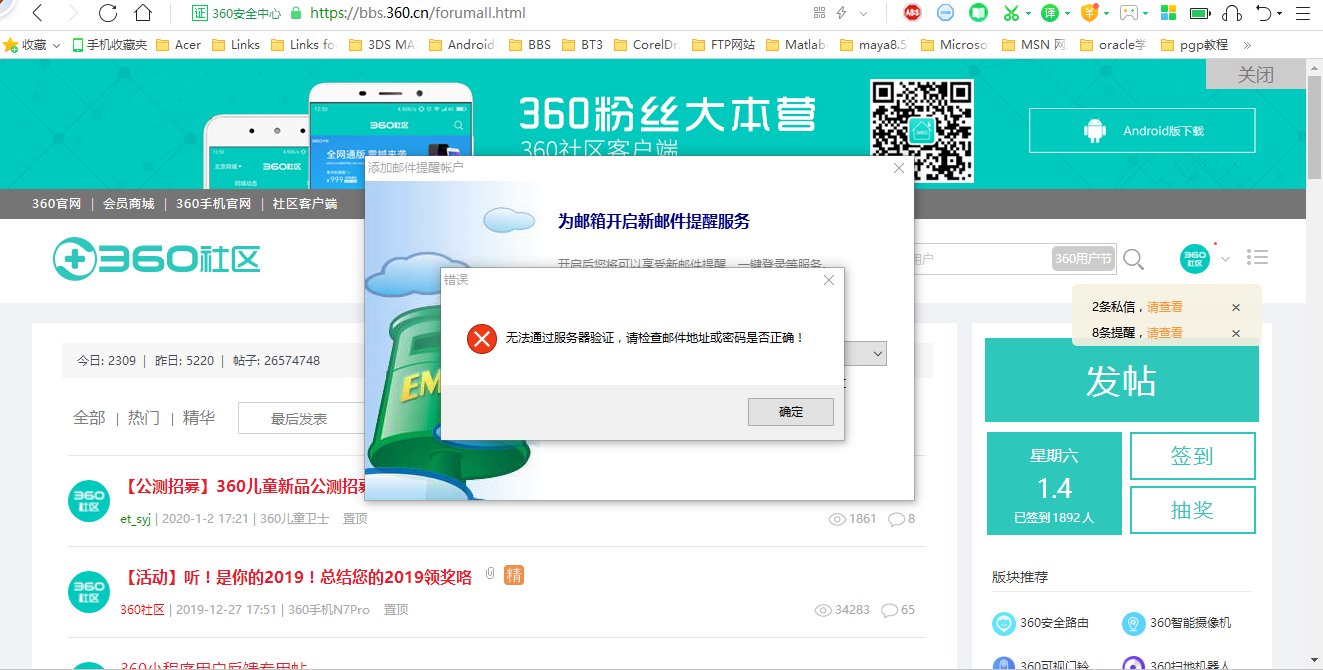Expand the dropdown arrow next to scissors
Image resolution: width=1323 pixels, height=670 pixels.
click(1027, 14)
